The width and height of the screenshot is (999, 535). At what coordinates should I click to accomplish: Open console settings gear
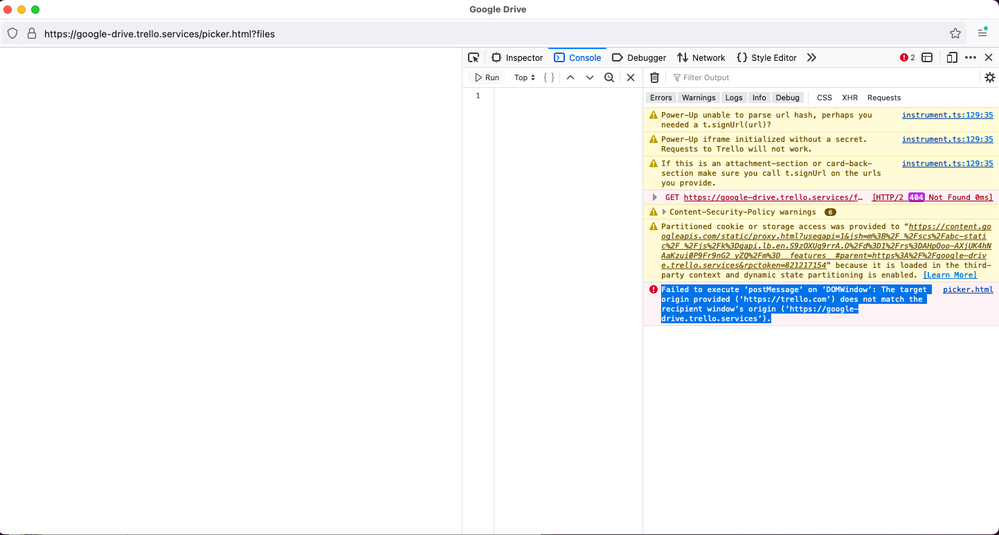pos(989,78)
